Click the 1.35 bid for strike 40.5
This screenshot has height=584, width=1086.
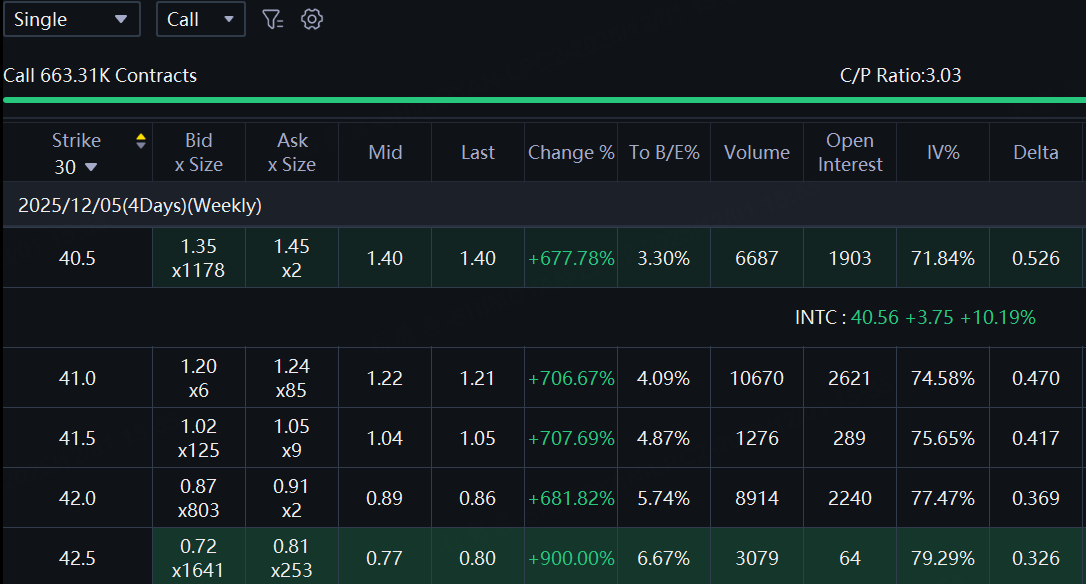click(x=199, y=247)
